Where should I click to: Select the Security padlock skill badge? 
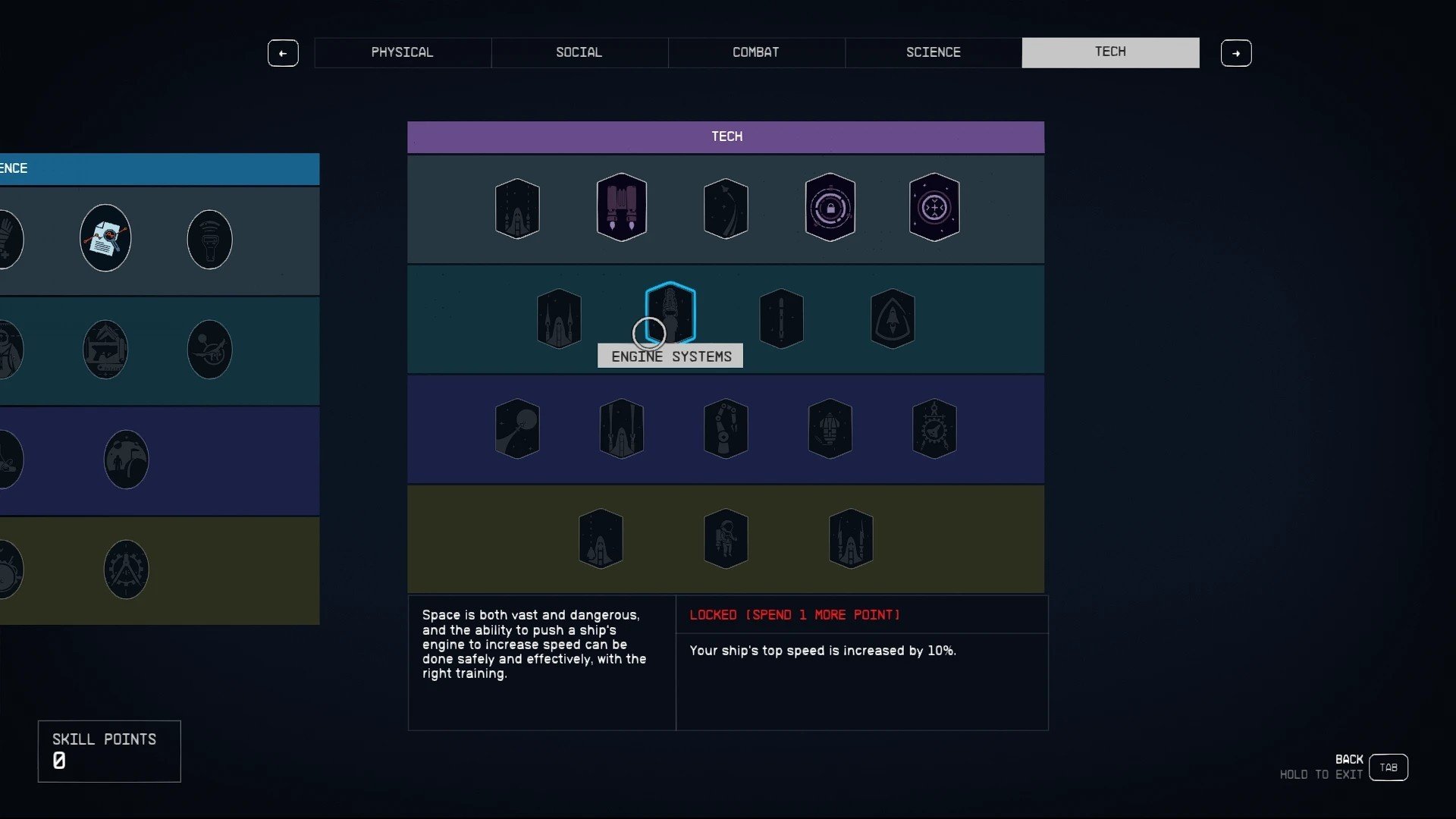point(830,207)
